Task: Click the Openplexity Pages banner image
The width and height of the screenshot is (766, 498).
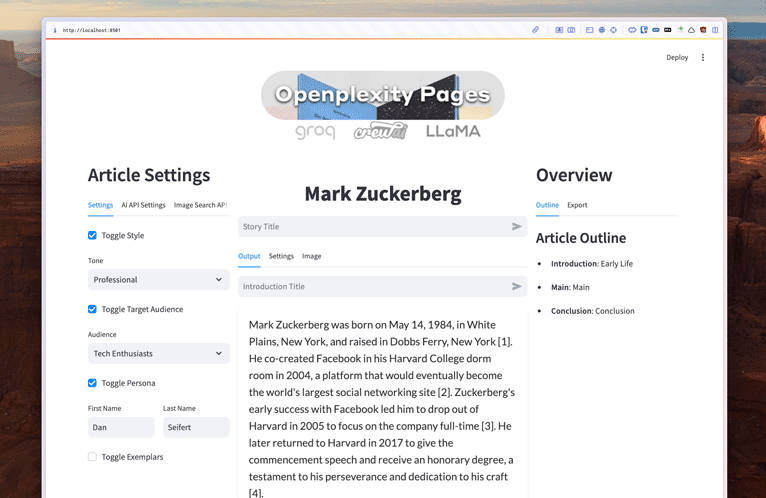Action: click(x=383, y=95)
